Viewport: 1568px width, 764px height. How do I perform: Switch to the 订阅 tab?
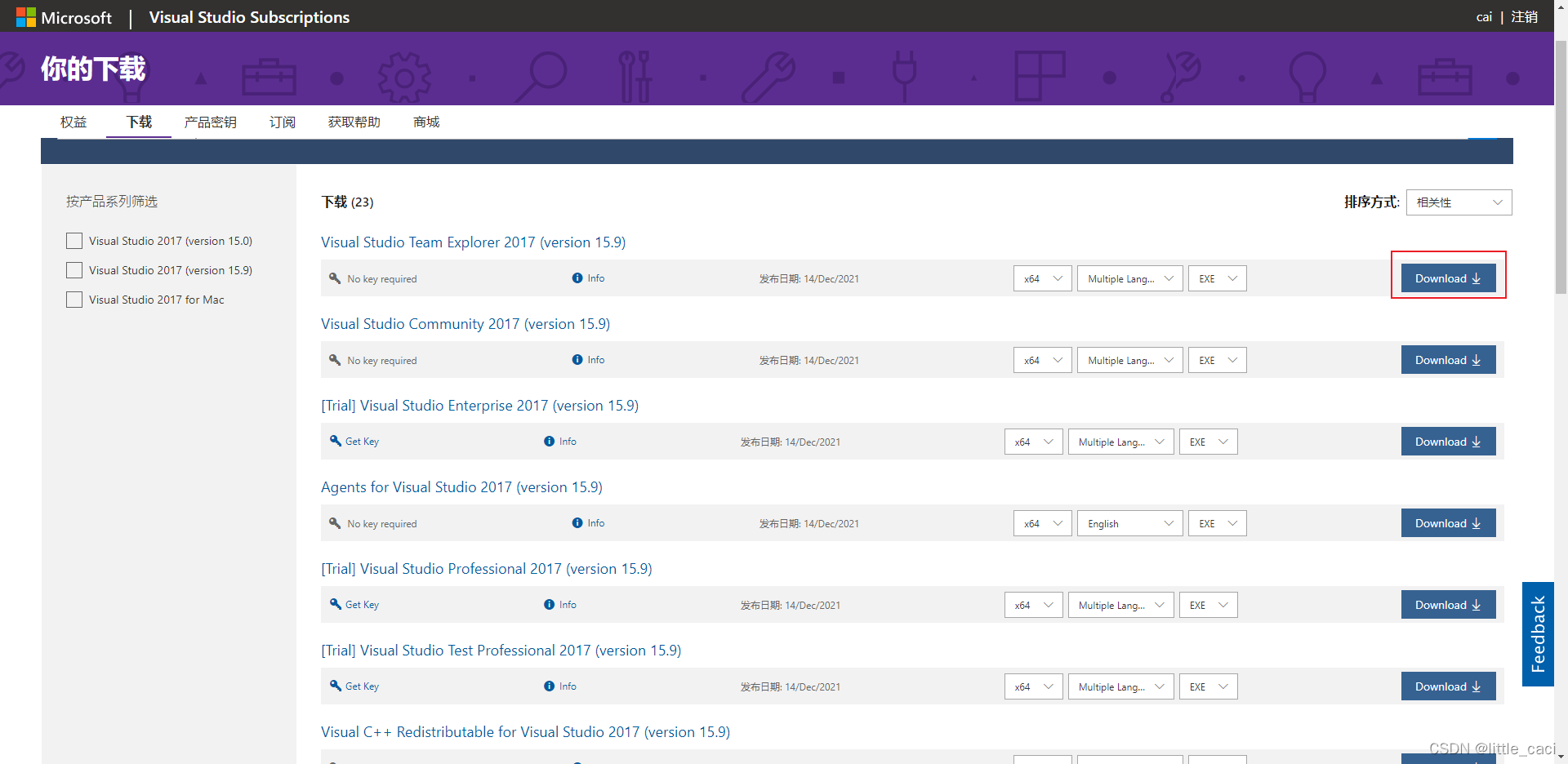pos(283,122)
